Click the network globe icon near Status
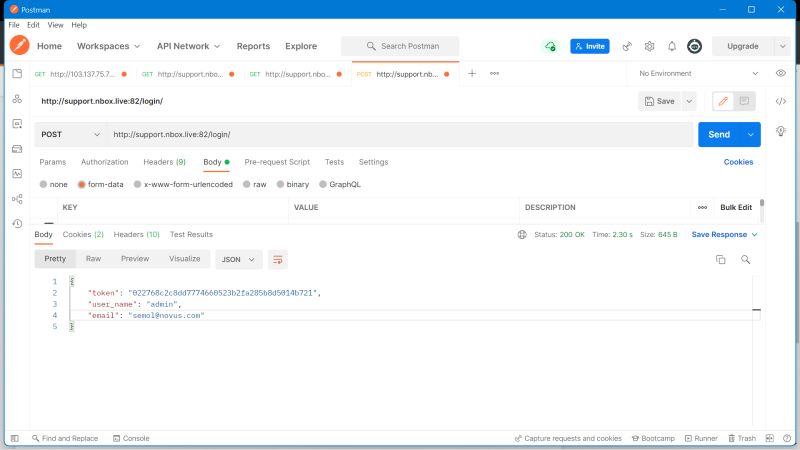 pyautogui.click(x=522, y=235)
